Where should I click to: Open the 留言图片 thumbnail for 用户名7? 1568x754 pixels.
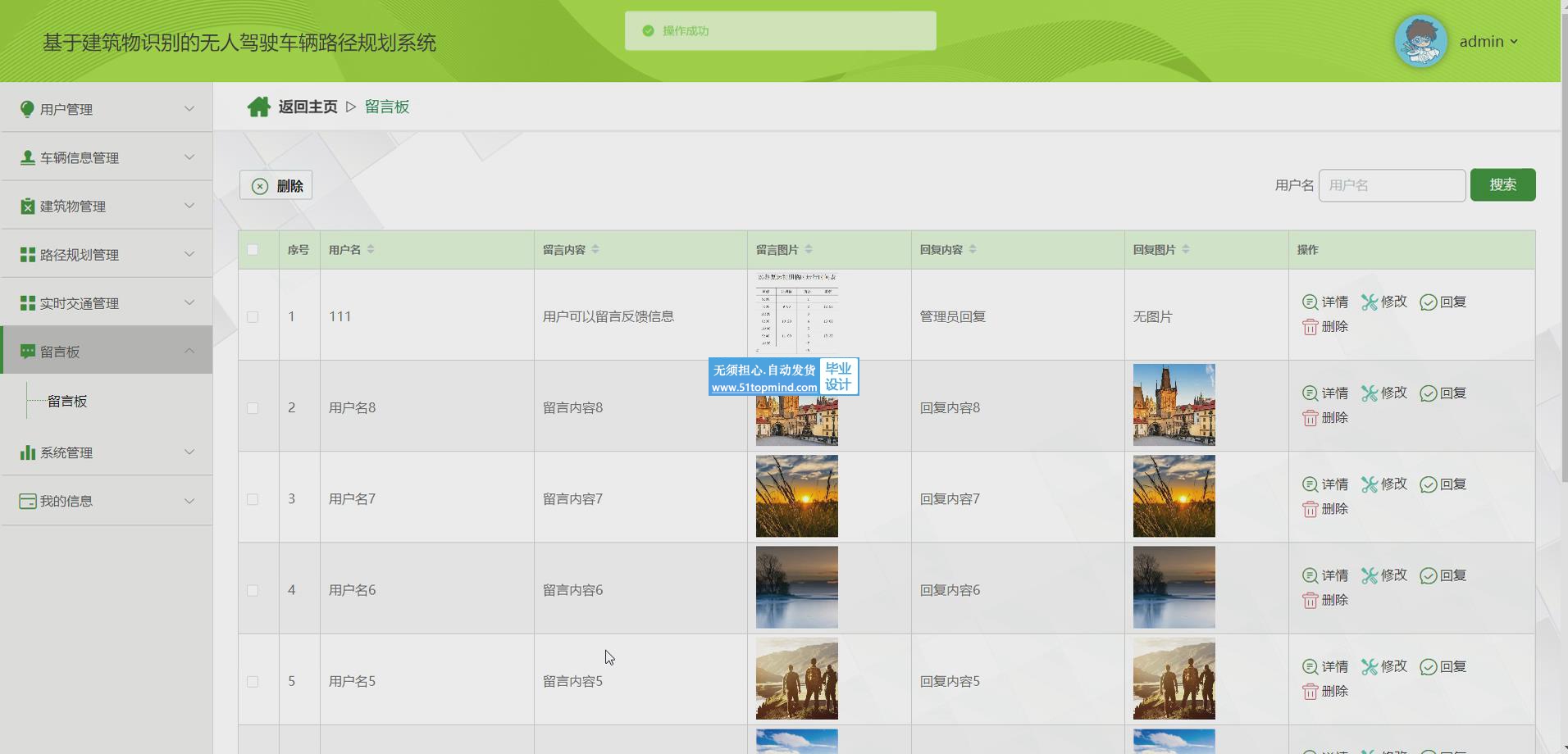pos(797,496)
